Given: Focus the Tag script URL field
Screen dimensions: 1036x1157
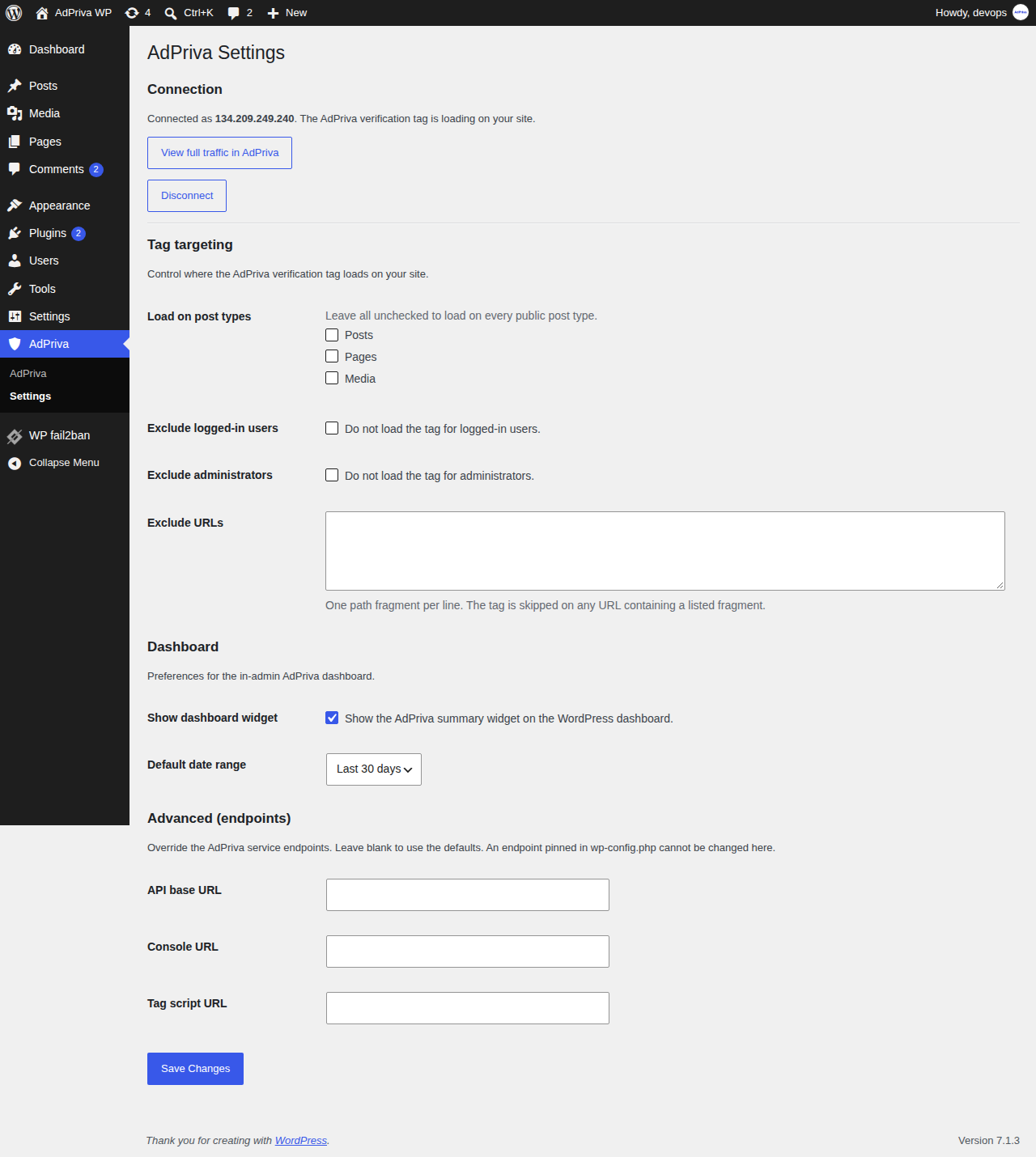Looking at the screenshot, I should click(468, 1008).
